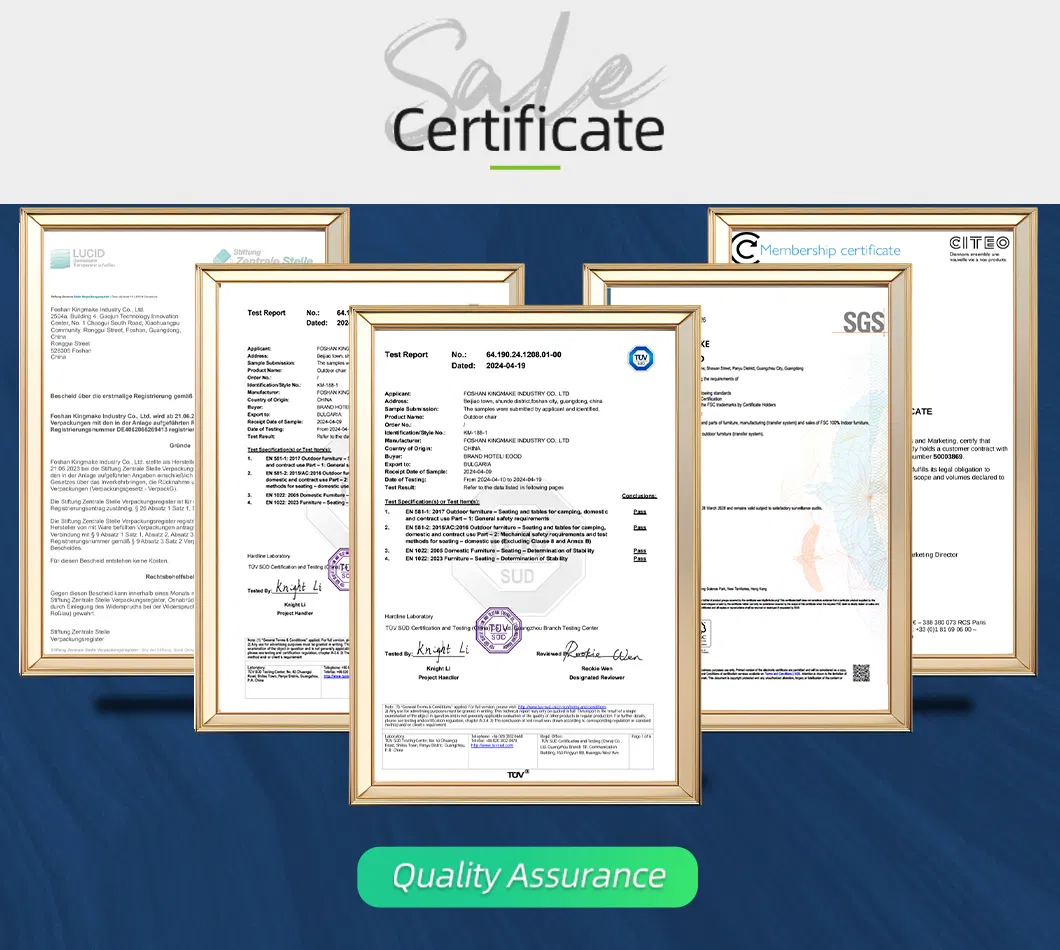Select the SGS logo on the overlapping certificate
This screenshot has width=1060, height=950.
(863, 323)
